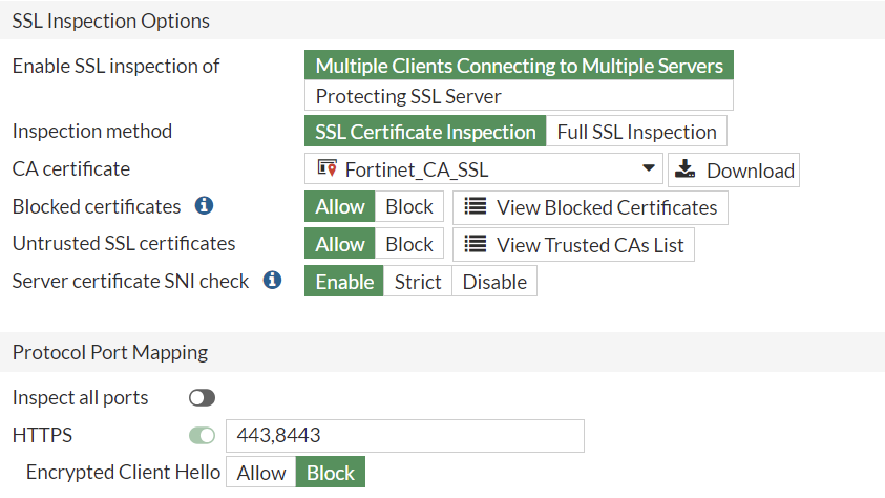Set SNI check to Strict
The height and width of the screenshot is (498, 885).
point(417,281)
